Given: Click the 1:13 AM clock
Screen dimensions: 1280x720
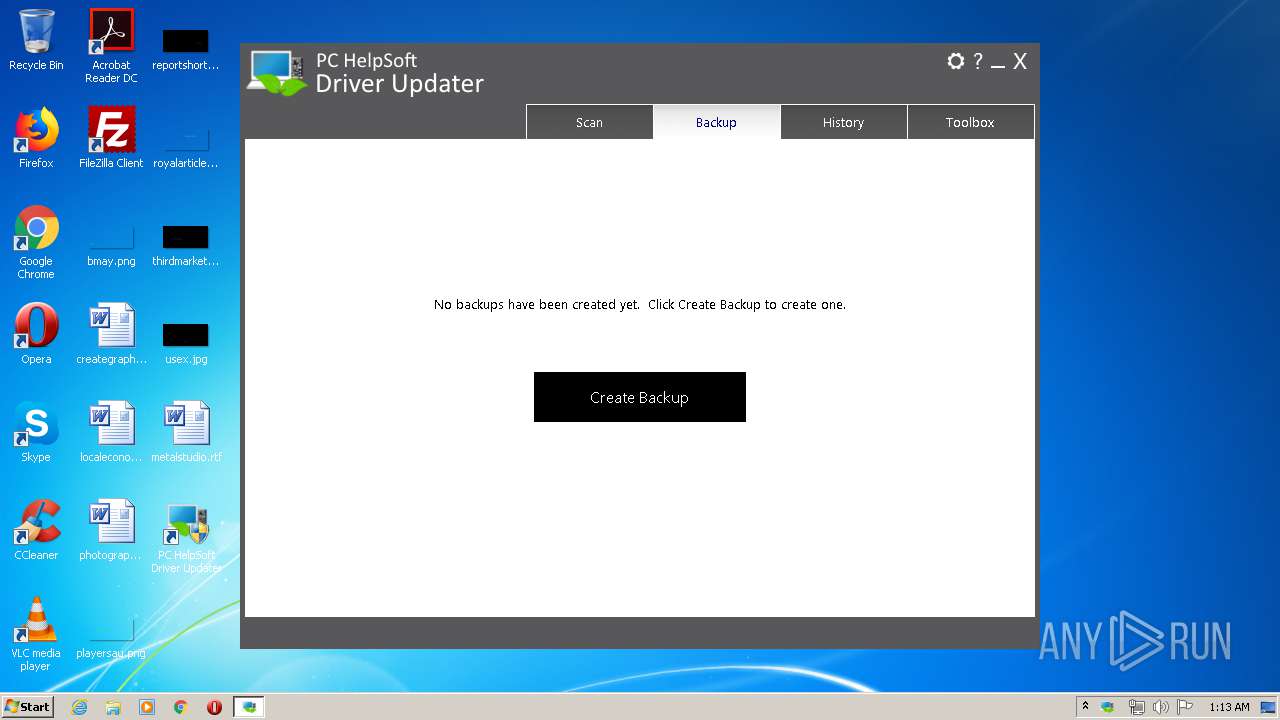Looking at the screenshot, I should click(x=1229, y=707).
